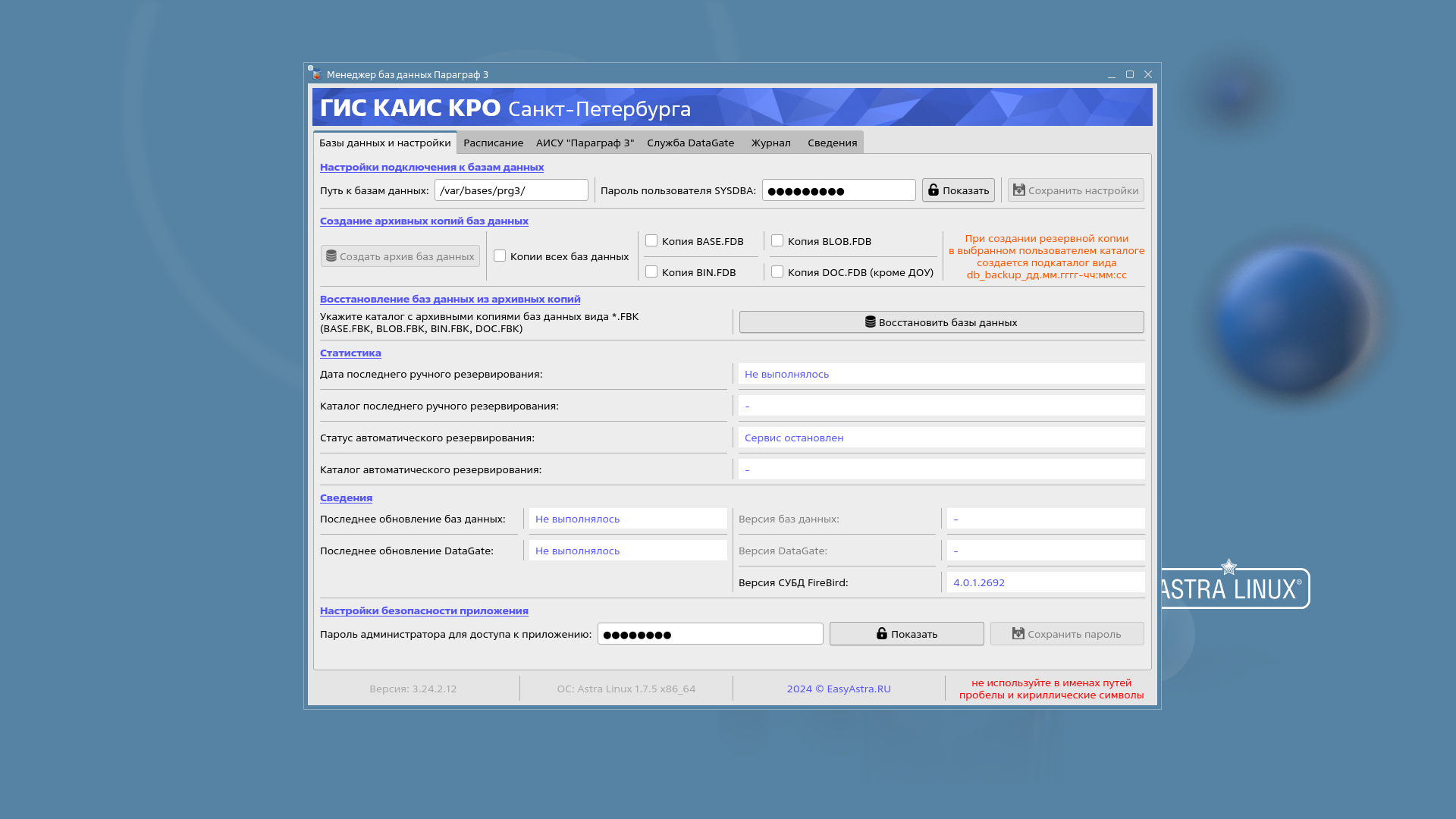The width and height of the screenshot is (1456, 819).
Task: Click Каталог автоматического резервирования value
Action: click(942, 469)
